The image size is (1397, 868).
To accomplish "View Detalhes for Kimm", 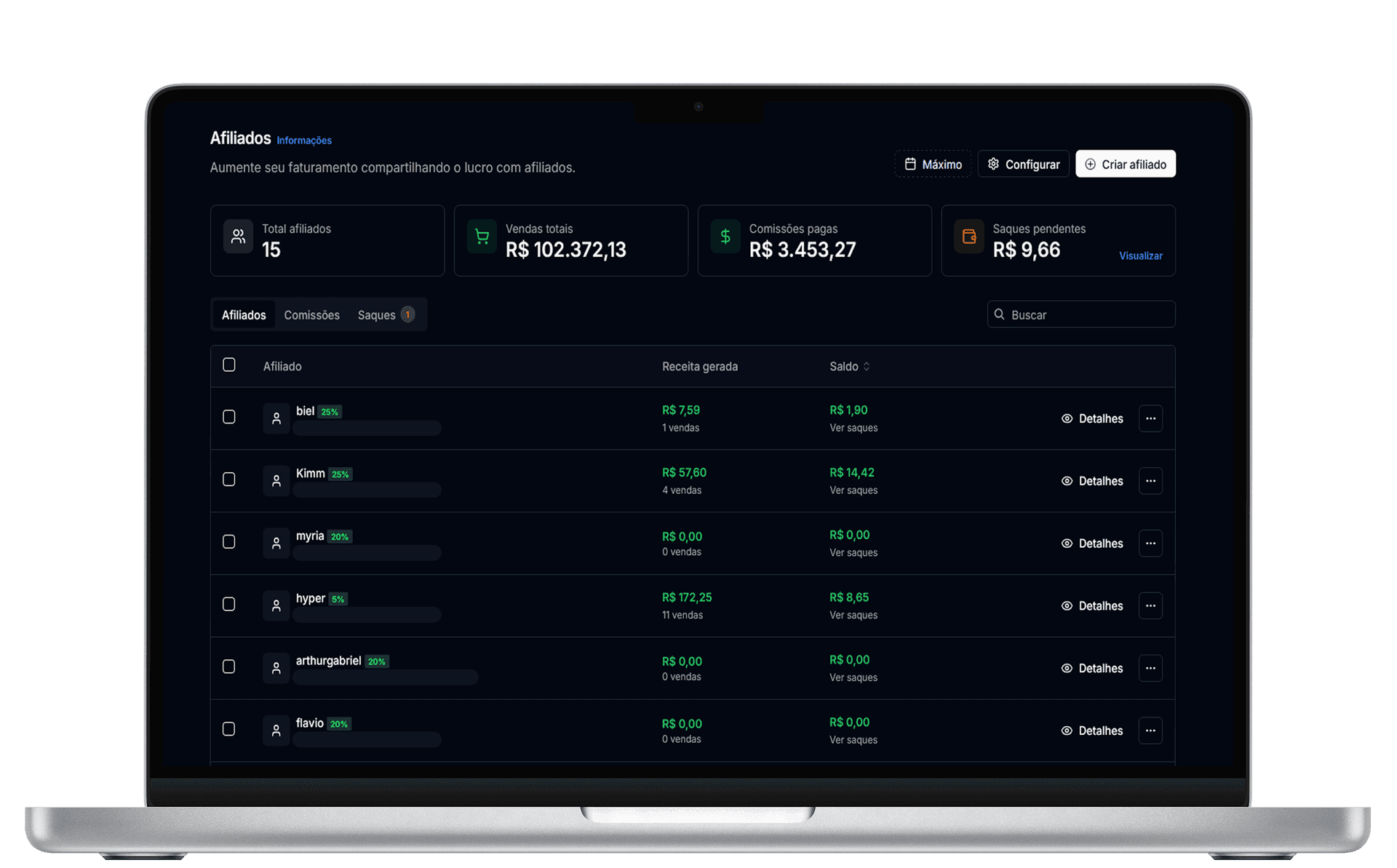I will pyautogui.click(x=1092, y=481).
